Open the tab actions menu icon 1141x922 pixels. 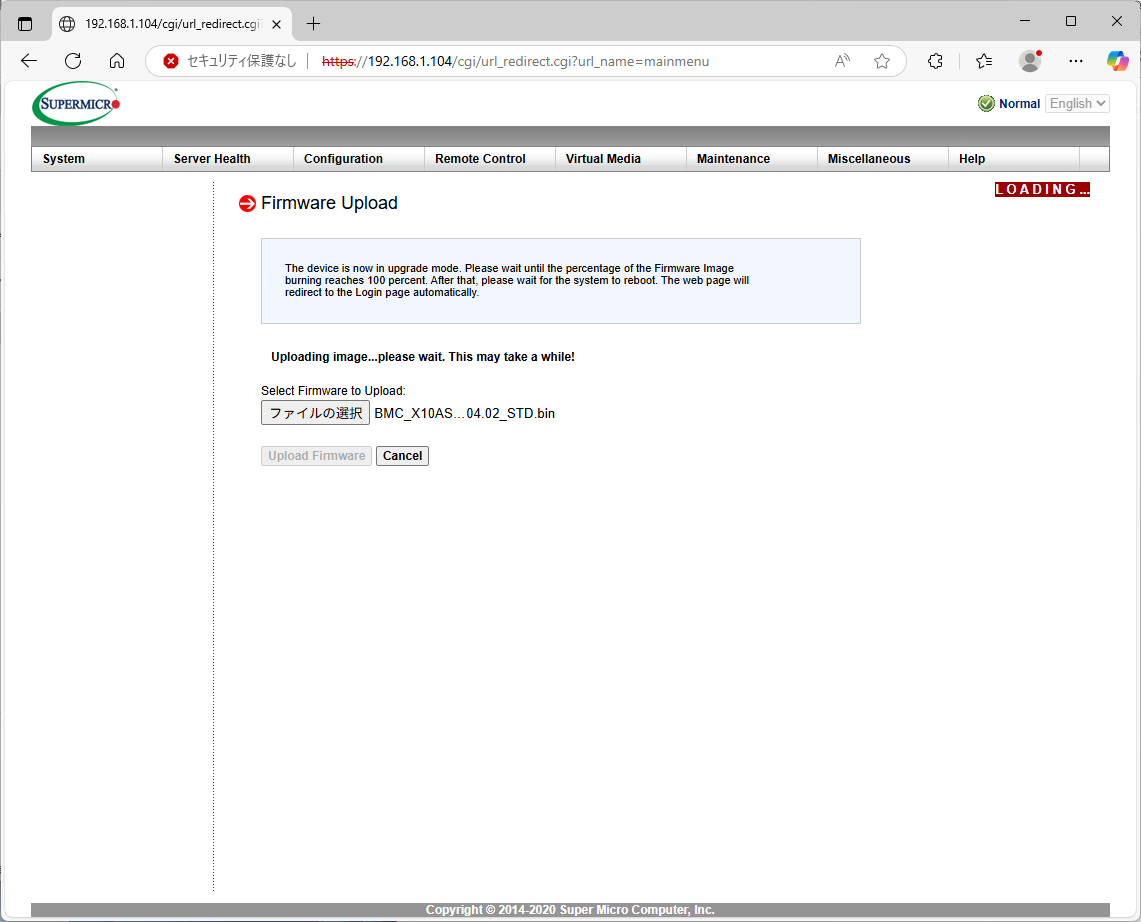click(x=25, y=23)
